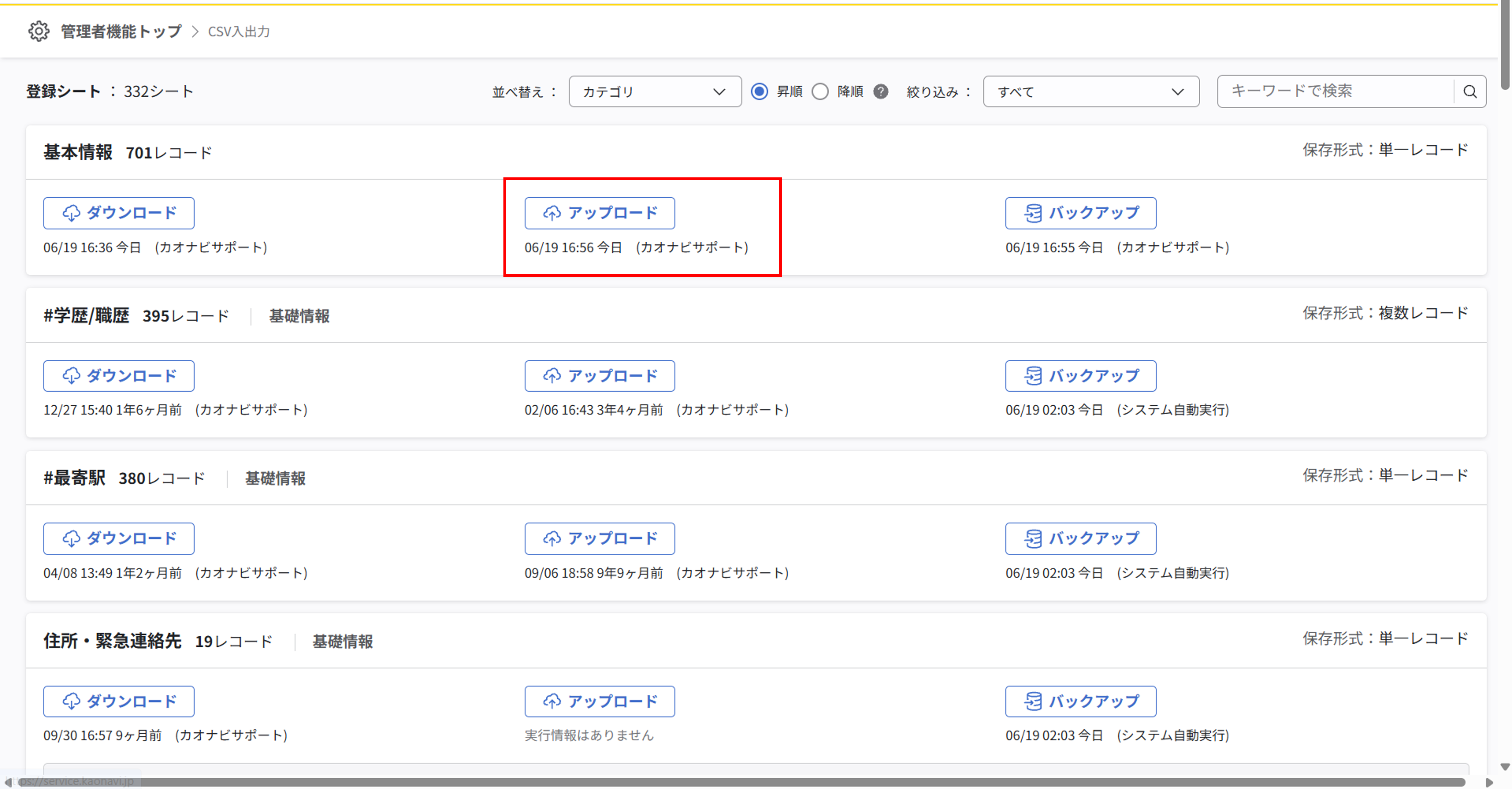This screenshot has height=789, width=1512.
Task: Click 保存形式:複数レコード label
Action: [1385, 313]
